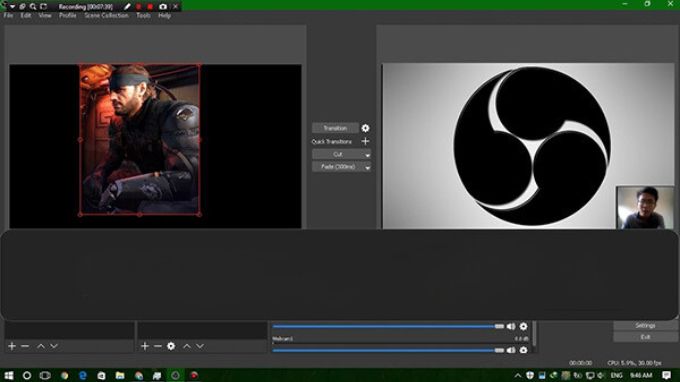Click the CPU 5.9%, 30.00 fps status
Screen dimensions: 680x382
point(634,363)
